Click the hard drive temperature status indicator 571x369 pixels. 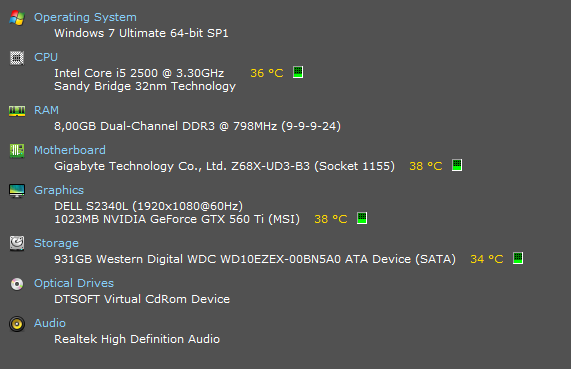pyautogui.click(x=518, y=258)
